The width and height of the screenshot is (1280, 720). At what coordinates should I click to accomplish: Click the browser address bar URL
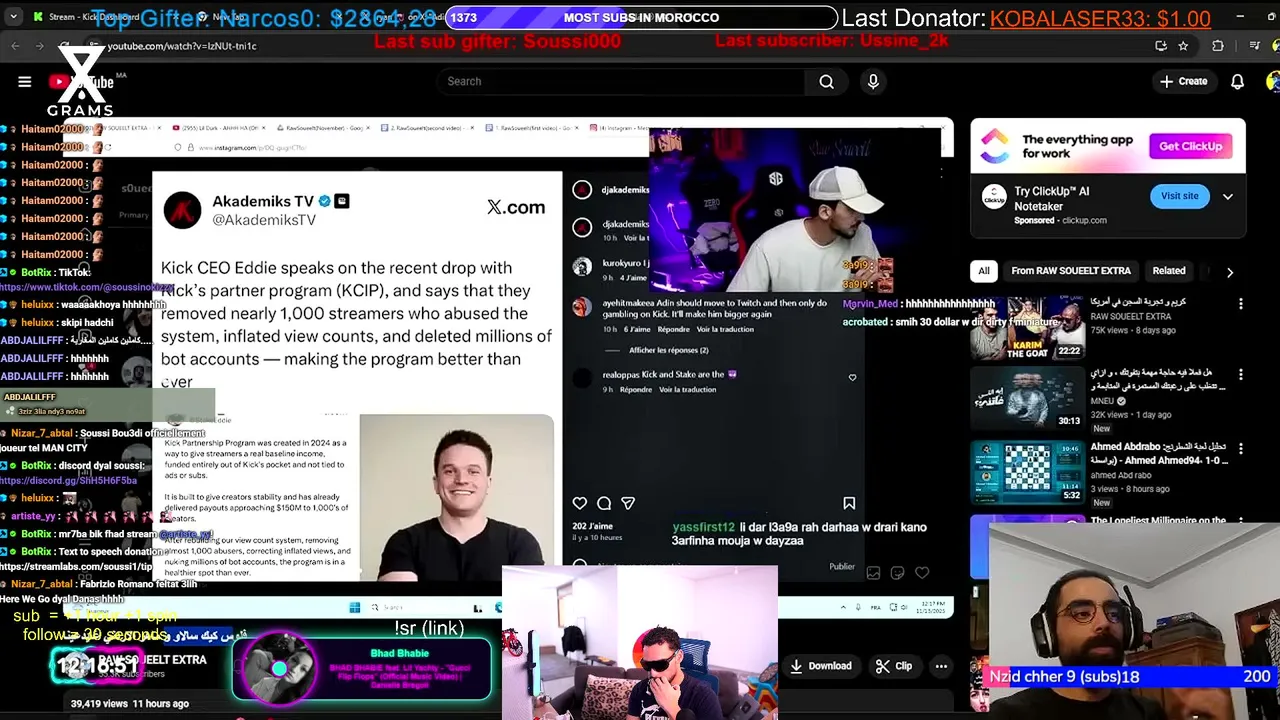tap(182, 46)
